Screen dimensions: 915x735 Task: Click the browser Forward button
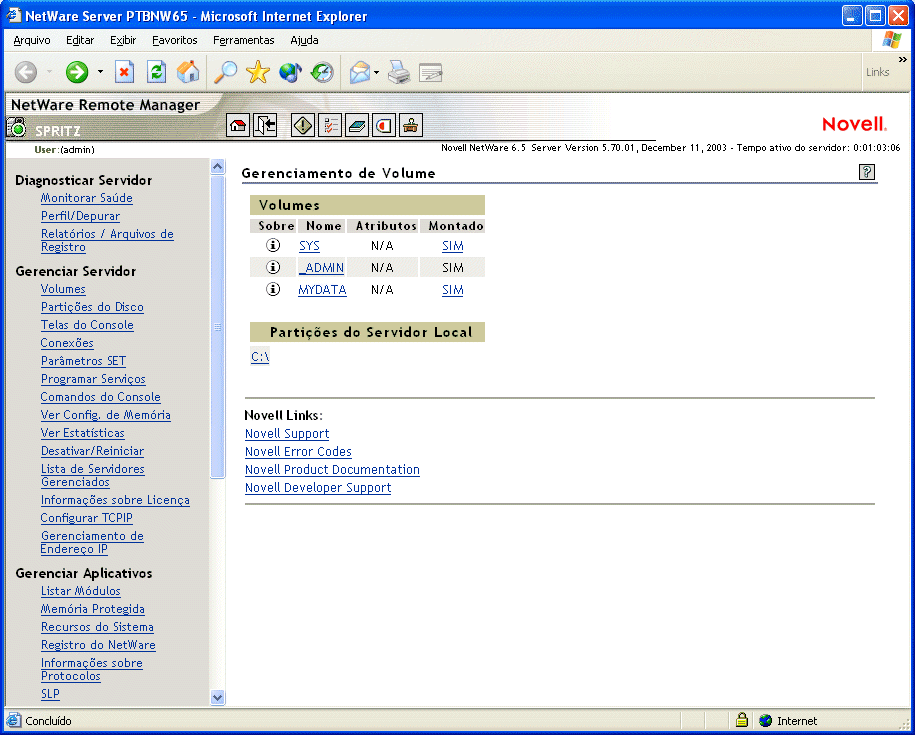[76, 72]
